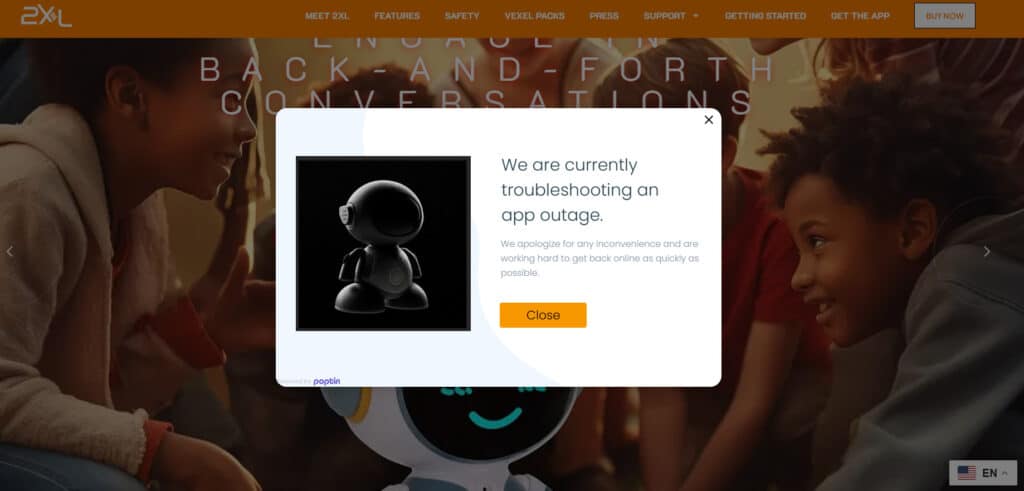
Task: Open the Press page link
Action: tap(604, 16)
